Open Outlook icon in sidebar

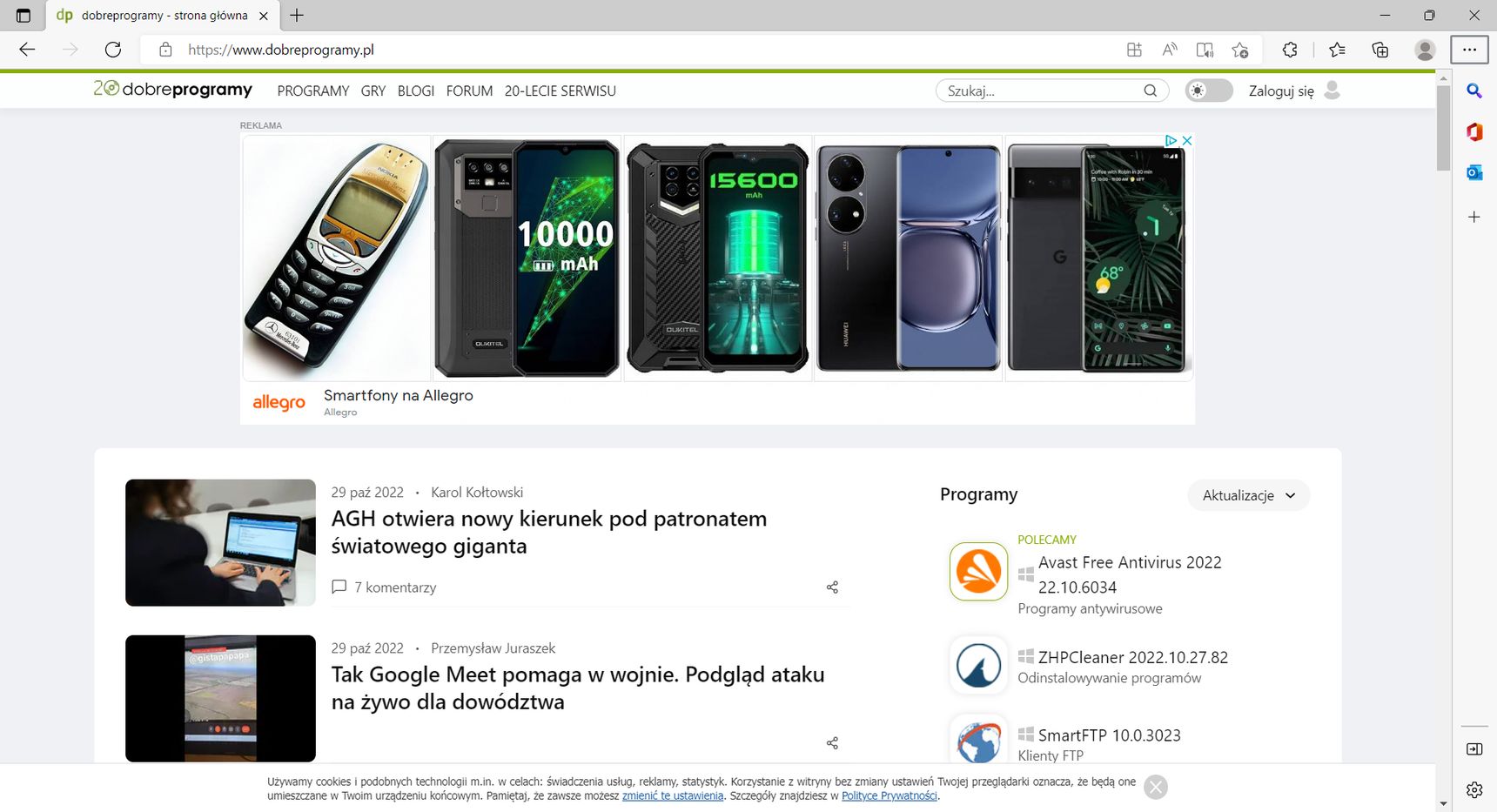1474,172
